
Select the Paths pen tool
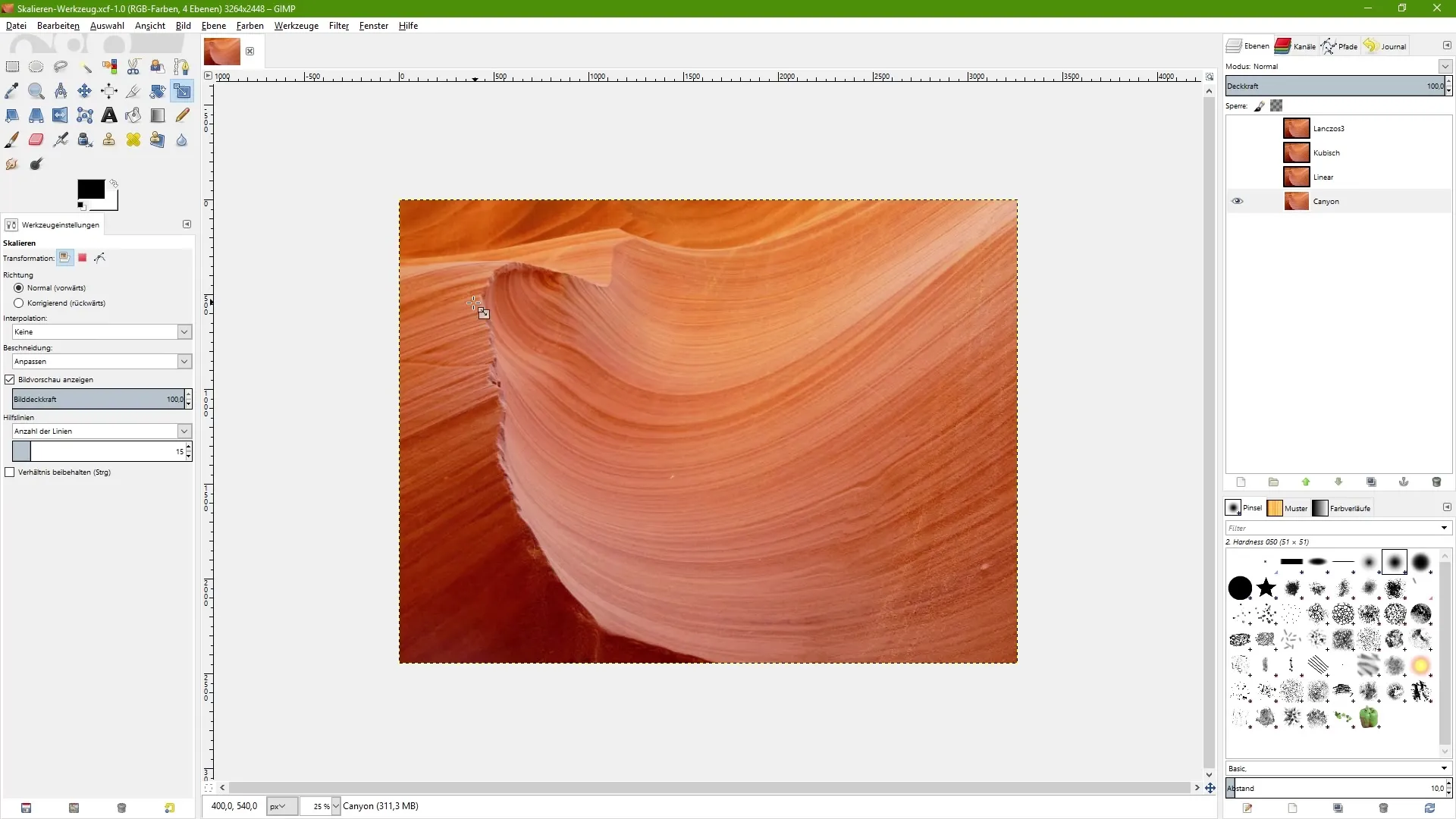coord(182,67)
